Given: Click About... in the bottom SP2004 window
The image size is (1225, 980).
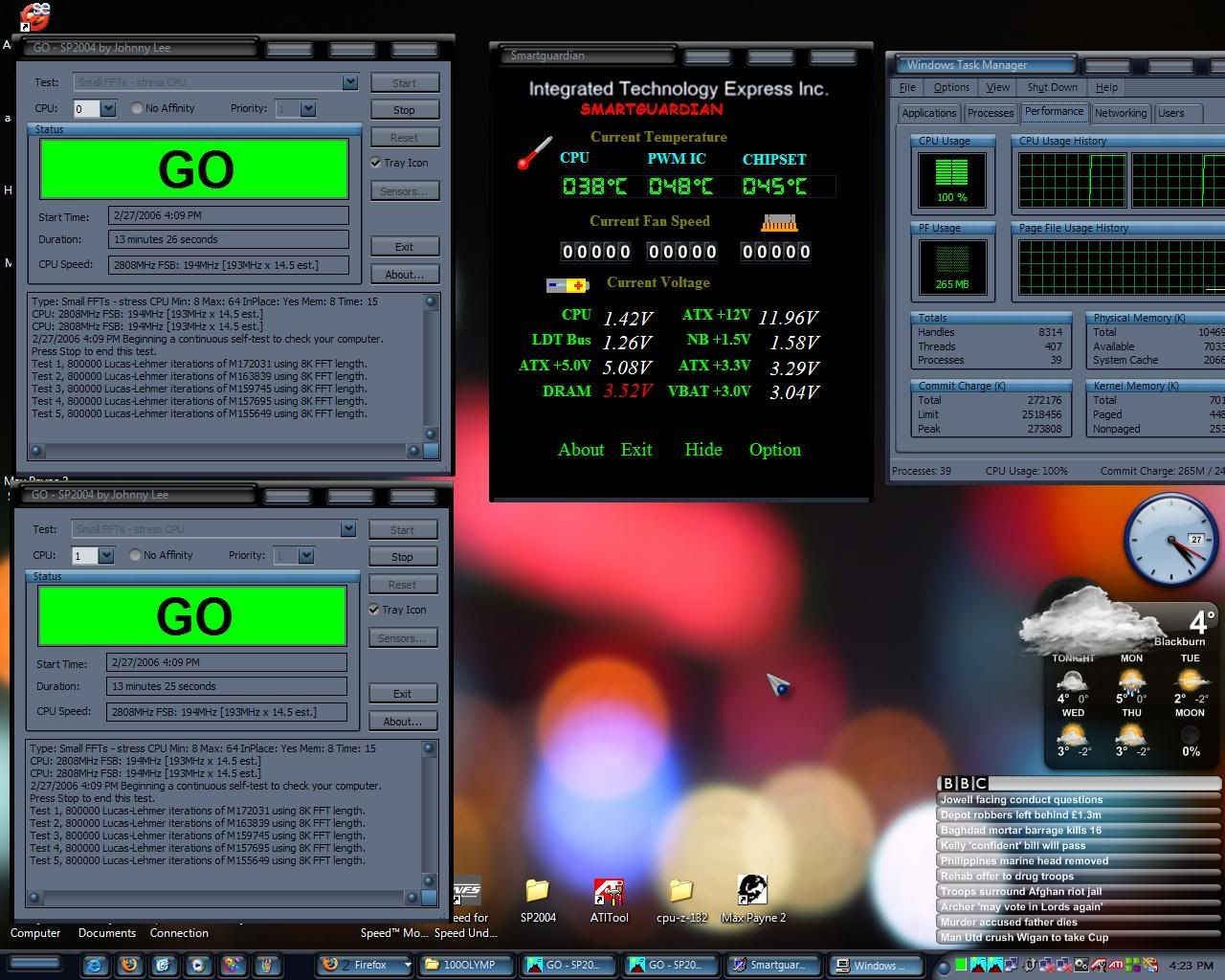Looking at the screenshot, I should pos(402,722).
